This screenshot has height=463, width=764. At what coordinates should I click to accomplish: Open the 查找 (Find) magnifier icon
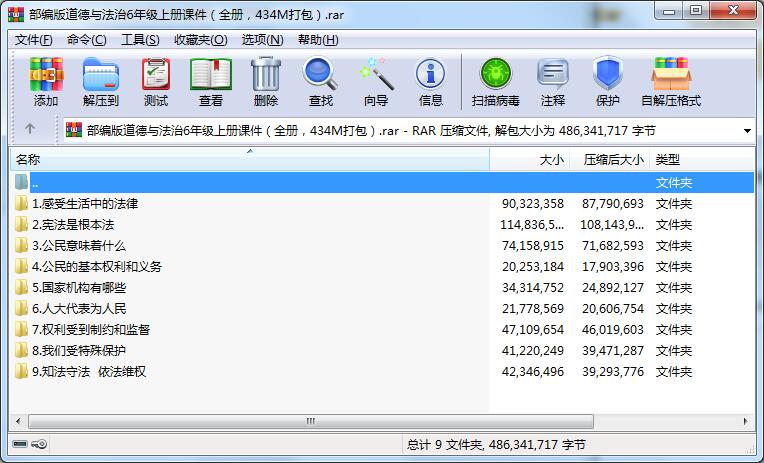[320, 75]
